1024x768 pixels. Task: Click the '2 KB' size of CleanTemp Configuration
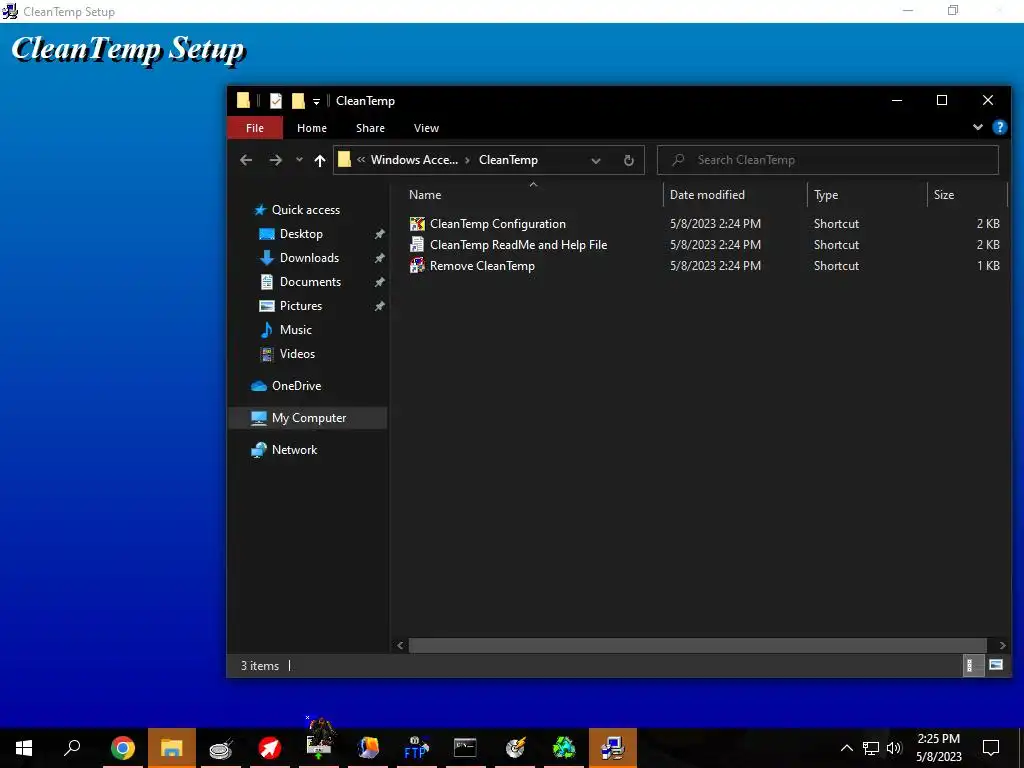pyautogui.click(x=987, y=224)
